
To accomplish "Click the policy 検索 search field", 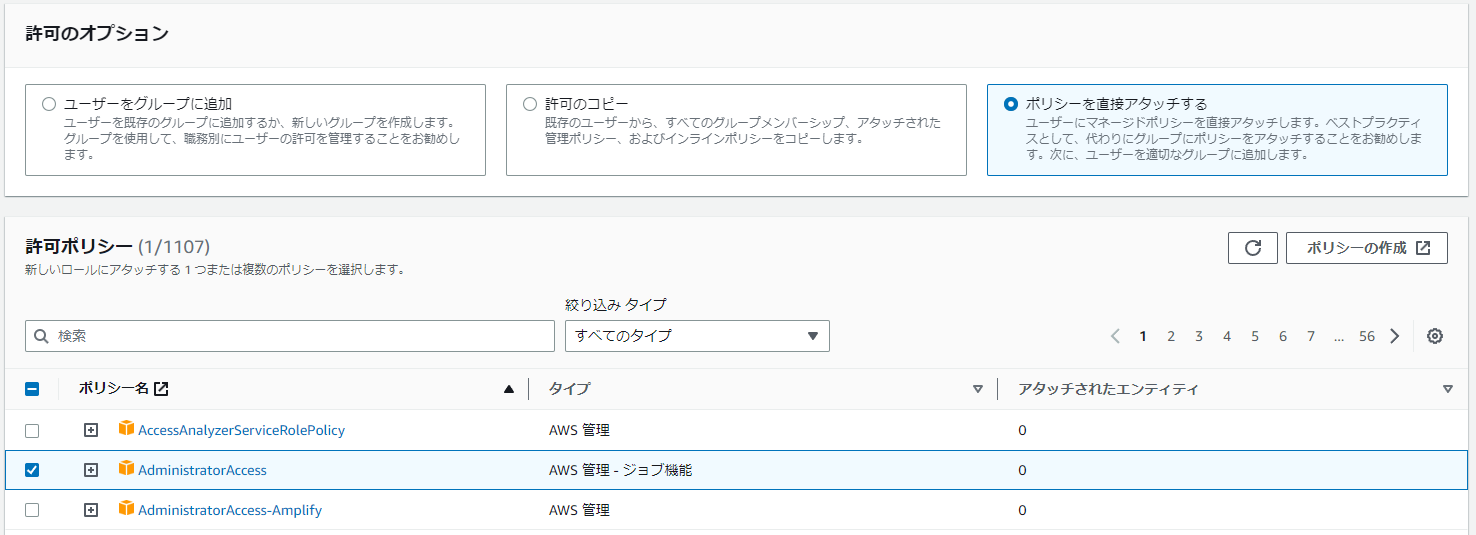I will 290,336.
